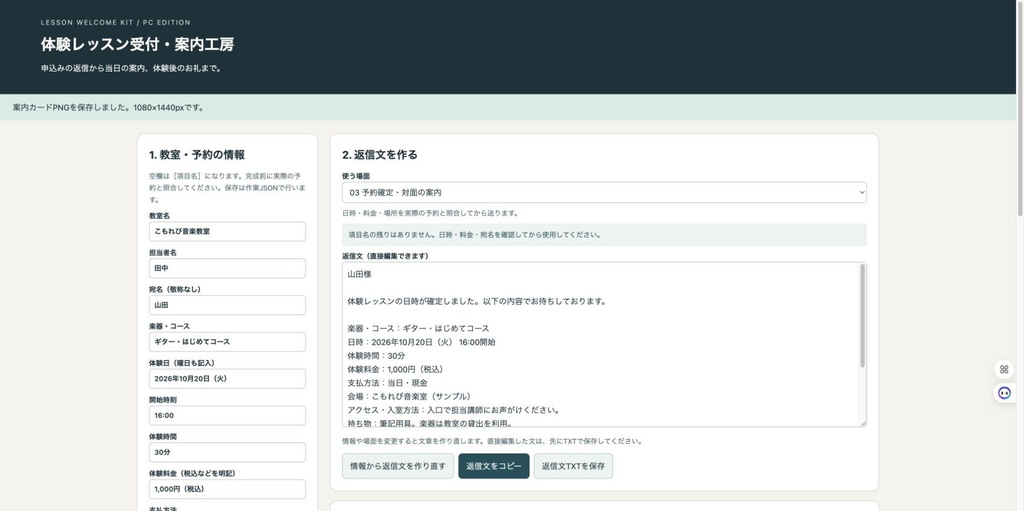Image resolution: width=1024 pixels, height=511 pixels.
Task: Click the 楽器・コース：ギター reply line
Action: (419, 329)
